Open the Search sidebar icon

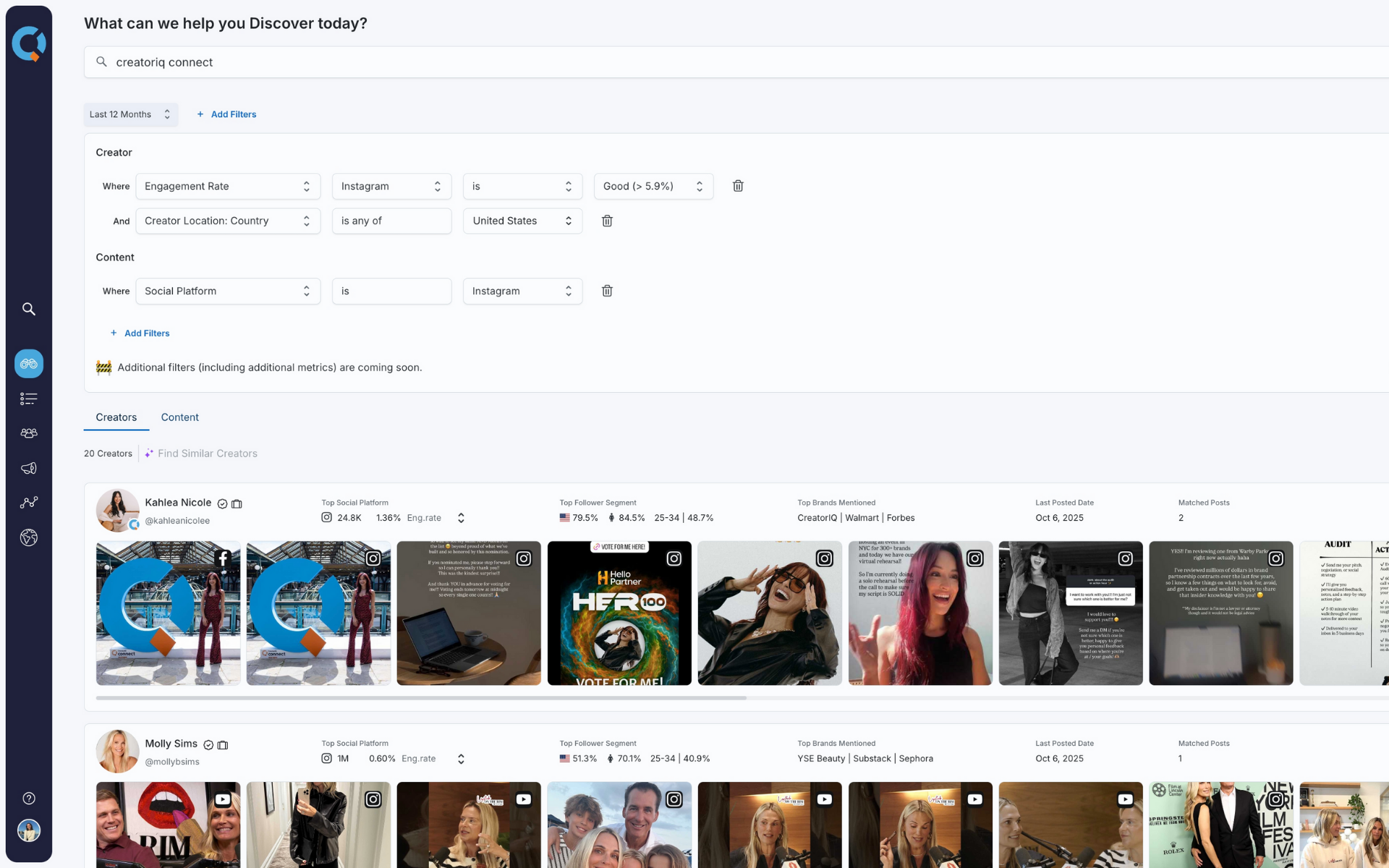point(29,309)
